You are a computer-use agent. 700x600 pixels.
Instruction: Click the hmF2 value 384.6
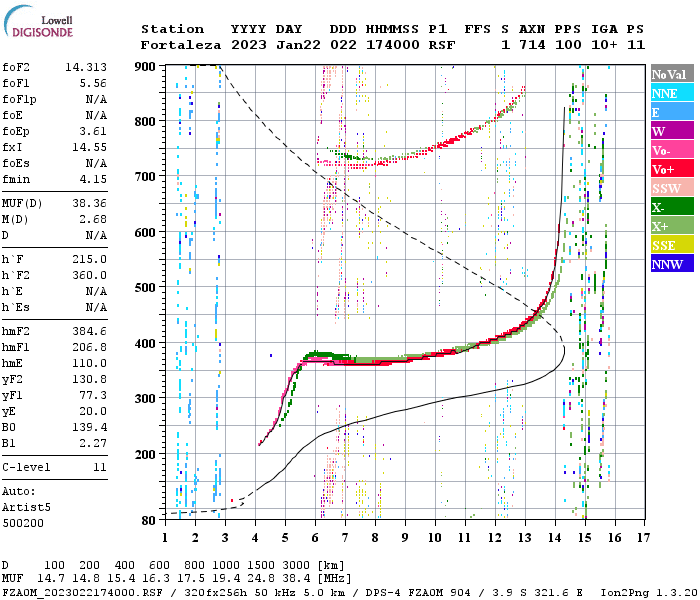pos(90,331)
